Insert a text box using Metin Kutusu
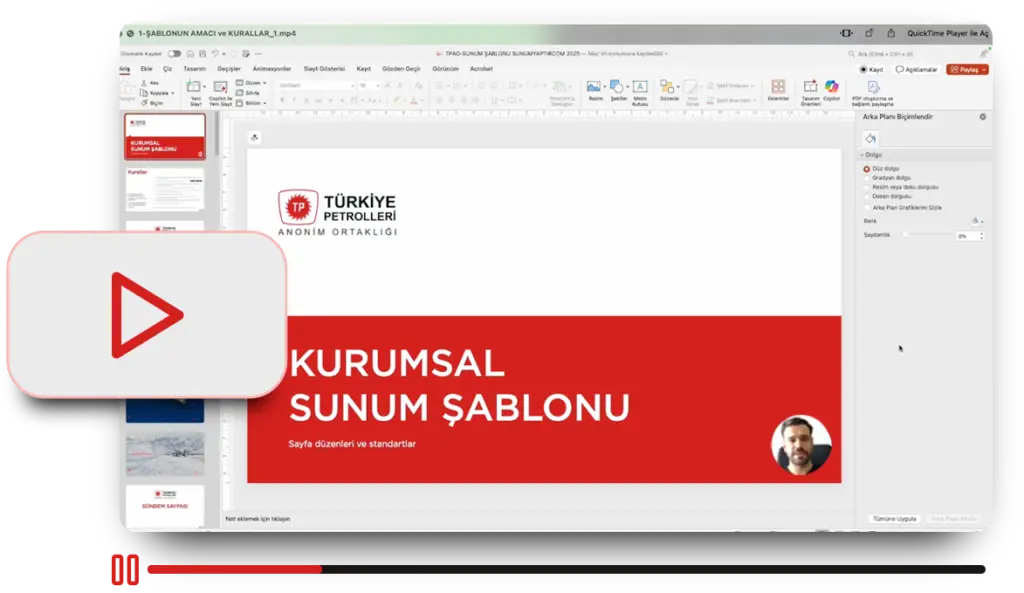Screen dimensions: 1024x593 pyautogui.click(x=640, y=88)
